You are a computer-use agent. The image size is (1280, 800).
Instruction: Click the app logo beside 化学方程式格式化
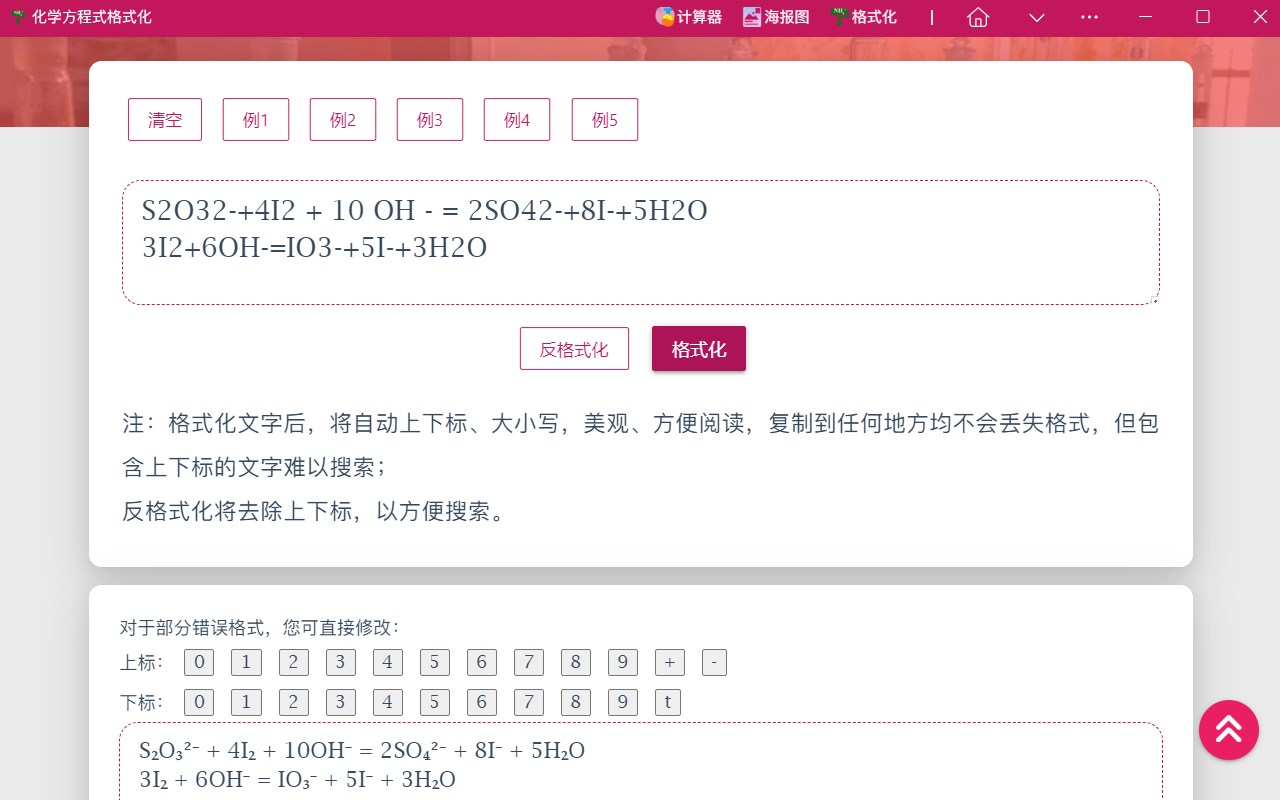click(x=18, y=17)
